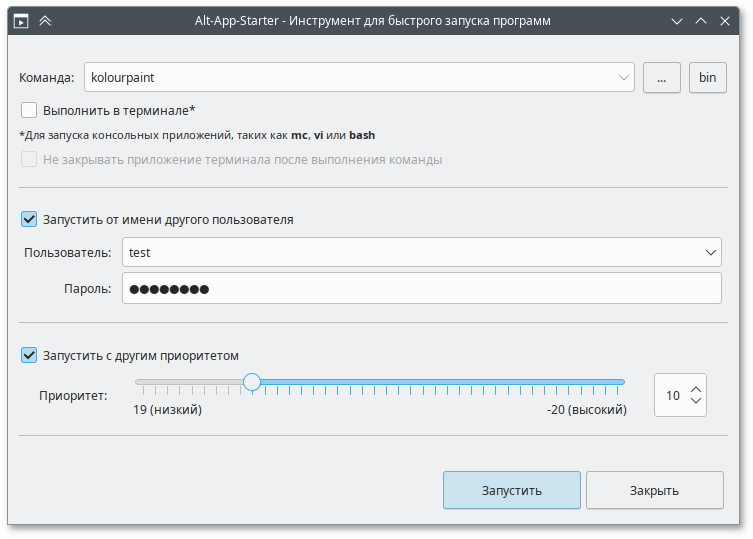The image size is (753, 539).
Task: Decrease priority value with the down arrow
Action: click(696, 403)
